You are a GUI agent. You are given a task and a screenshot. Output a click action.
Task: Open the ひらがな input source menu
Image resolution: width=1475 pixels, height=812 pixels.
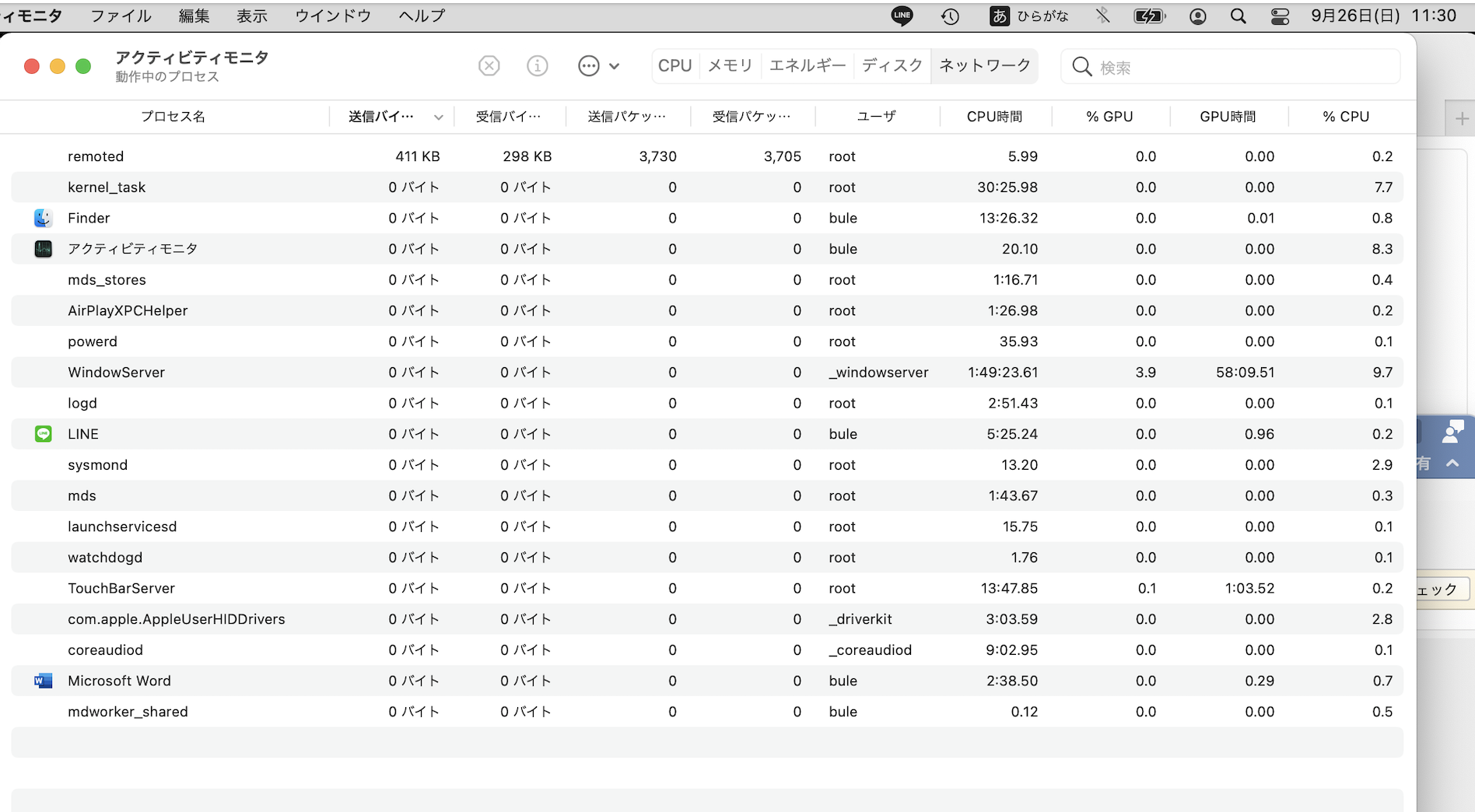(x=1029, y=16)
